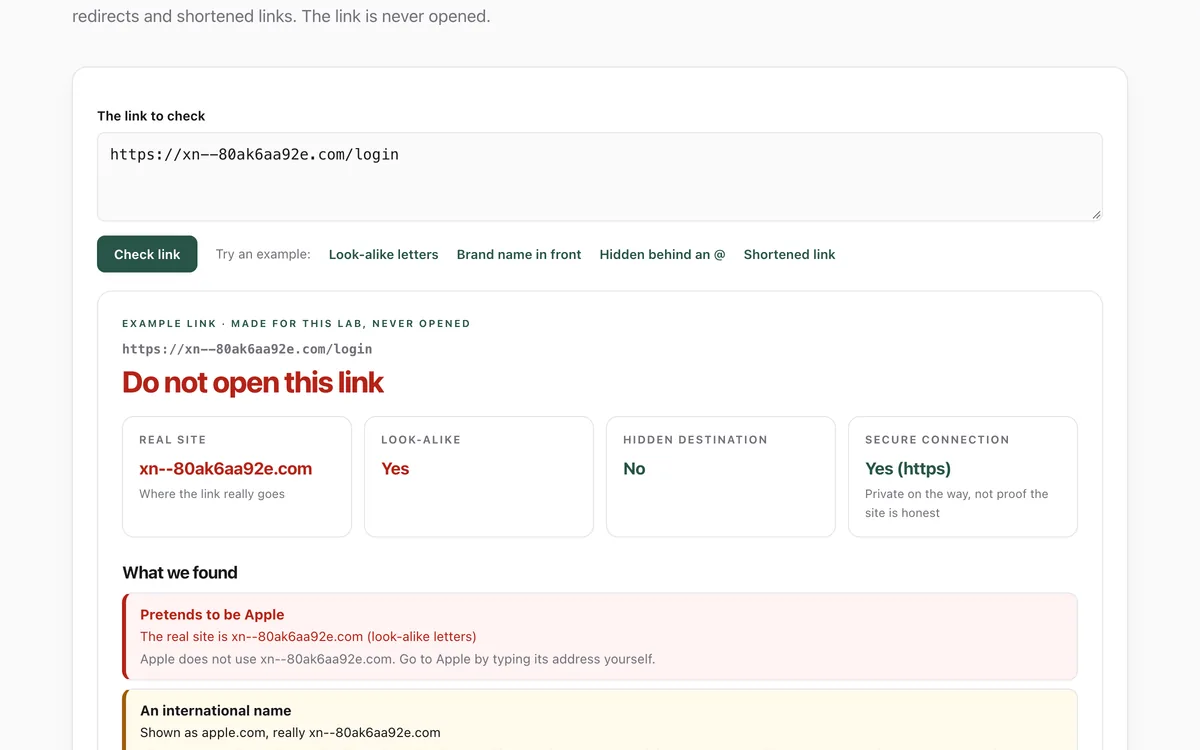Click the 'Try an example:' label

click(x=263, y=254)
